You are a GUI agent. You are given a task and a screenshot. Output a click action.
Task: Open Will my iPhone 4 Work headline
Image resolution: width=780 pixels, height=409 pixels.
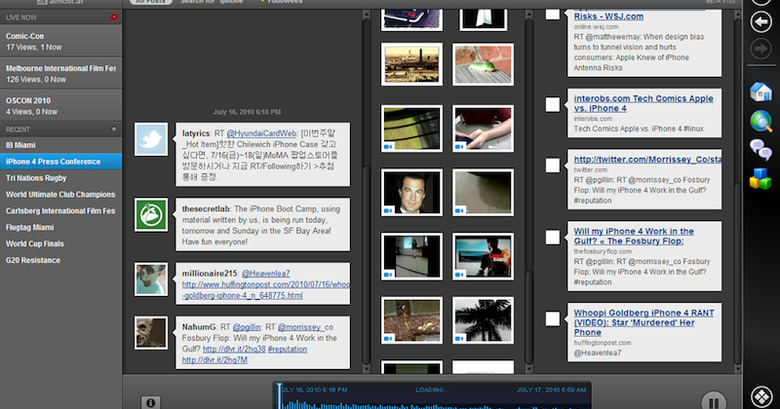point(633,236)
